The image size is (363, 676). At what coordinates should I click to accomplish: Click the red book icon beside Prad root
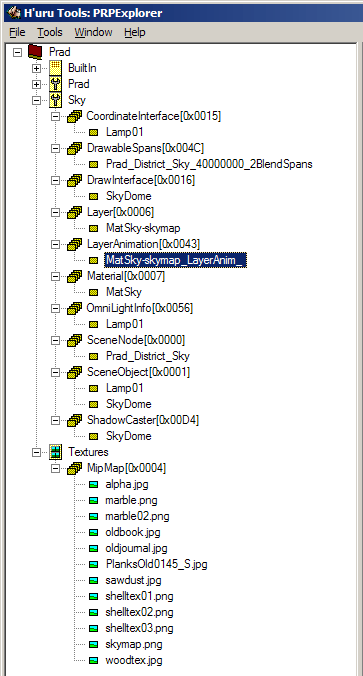pos(35,52)
